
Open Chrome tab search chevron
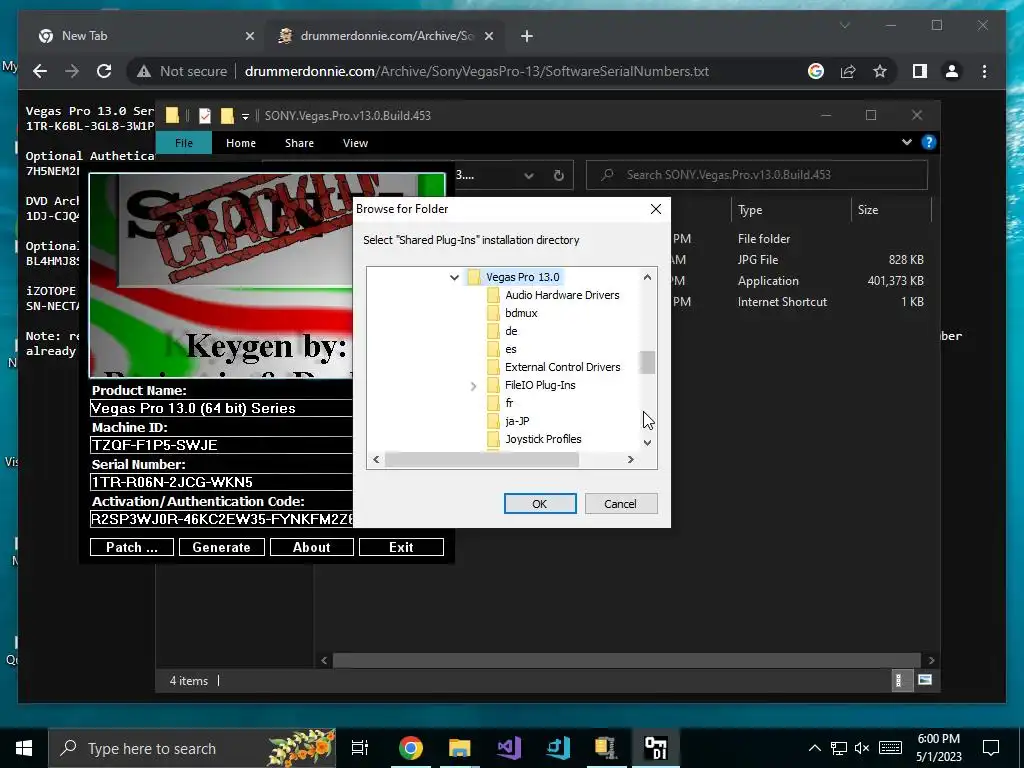844,25
